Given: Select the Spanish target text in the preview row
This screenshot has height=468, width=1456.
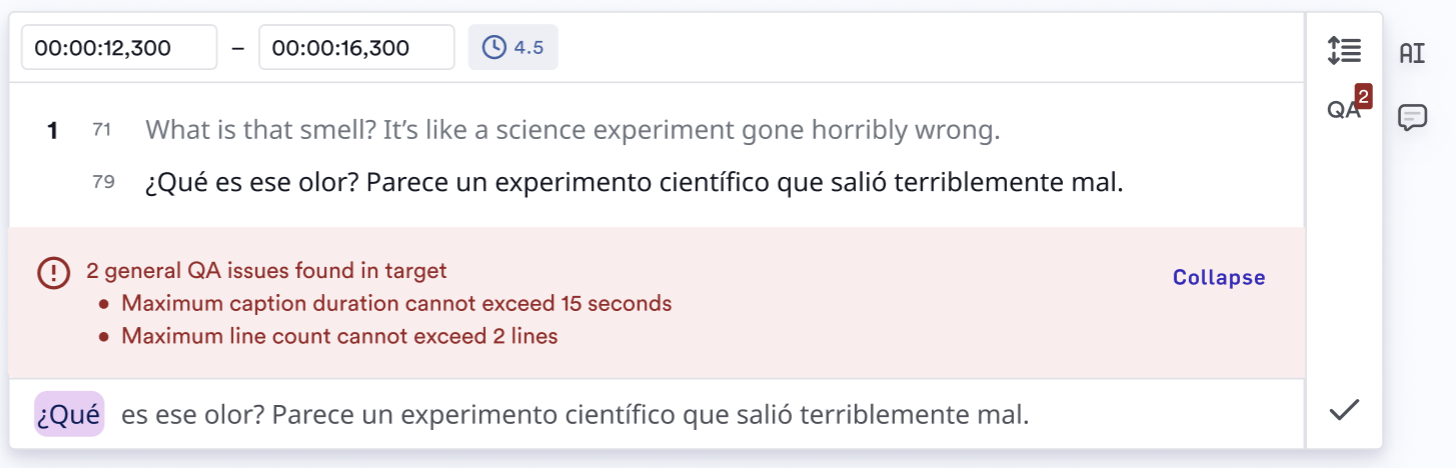Looking at the screenshot, I should 634,184.
